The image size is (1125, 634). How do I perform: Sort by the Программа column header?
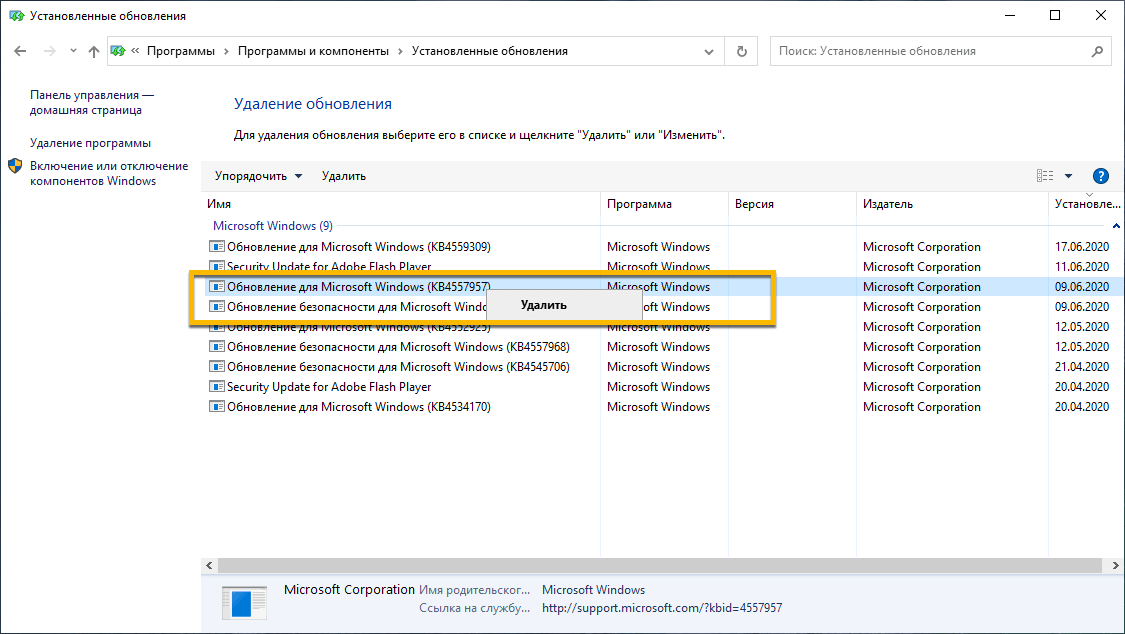point(664,204)
